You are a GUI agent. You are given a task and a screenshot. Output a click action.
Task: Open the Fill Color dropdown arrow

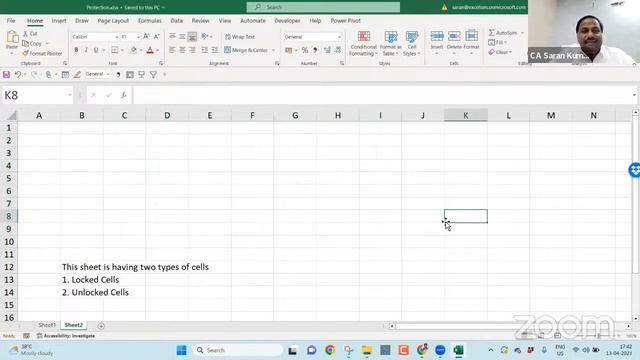coord(141,50)
